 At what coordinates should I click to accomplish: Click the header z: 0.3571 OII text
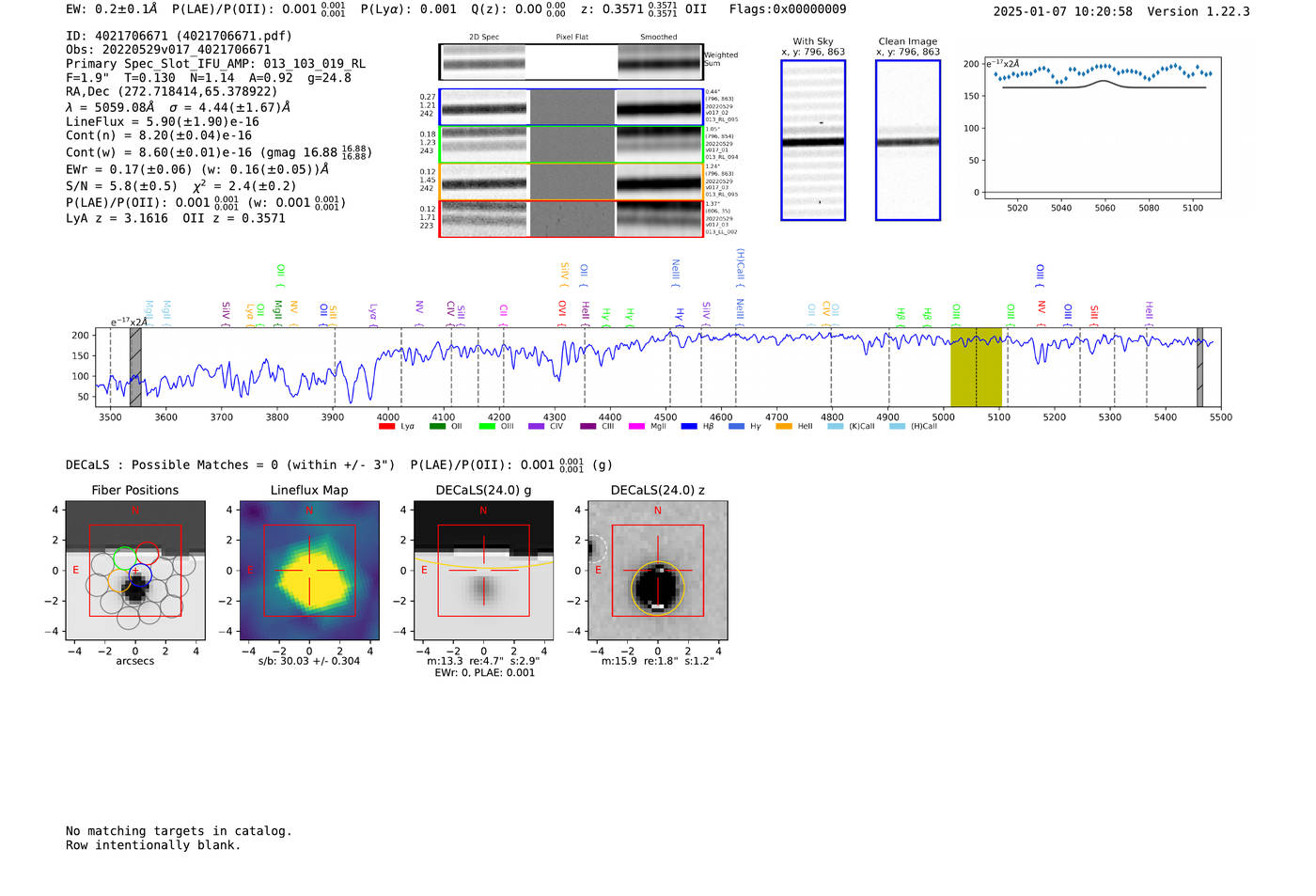[x=644, y=9]
